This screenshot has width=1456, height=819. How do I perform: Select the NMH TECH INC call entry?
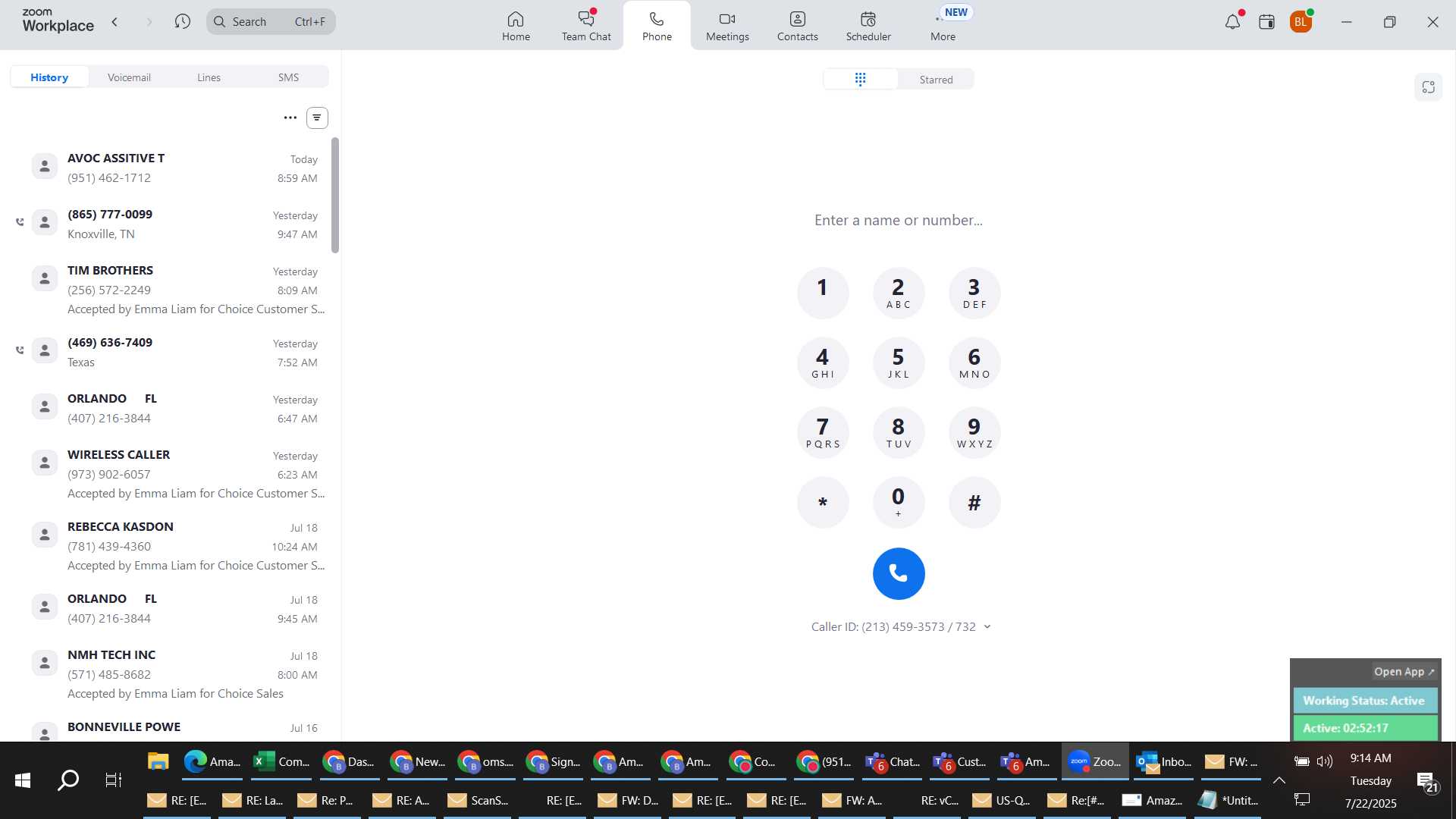(171, 674)
